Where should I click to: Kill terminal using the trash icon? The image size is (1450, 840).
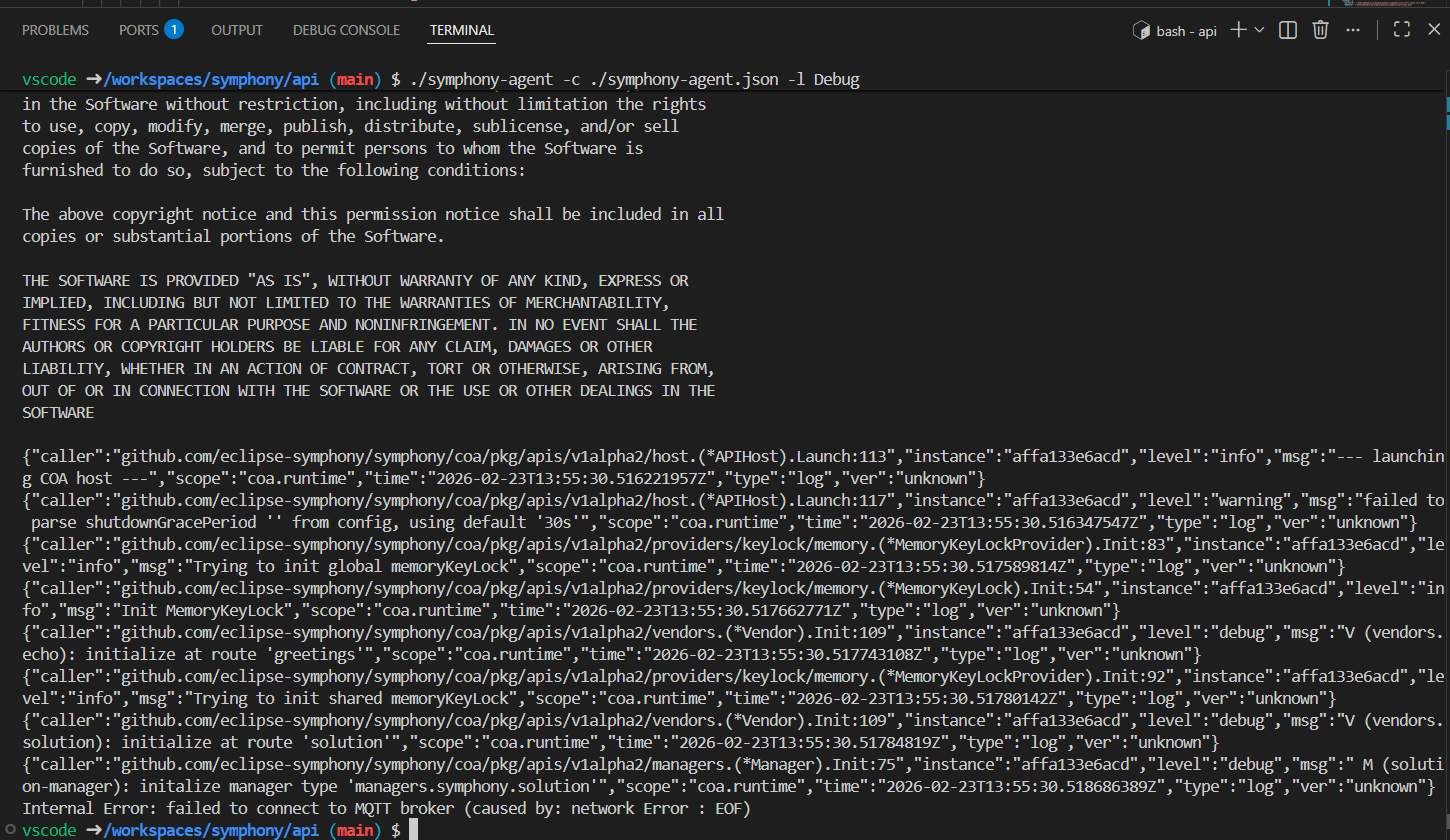coord(1321,30)
